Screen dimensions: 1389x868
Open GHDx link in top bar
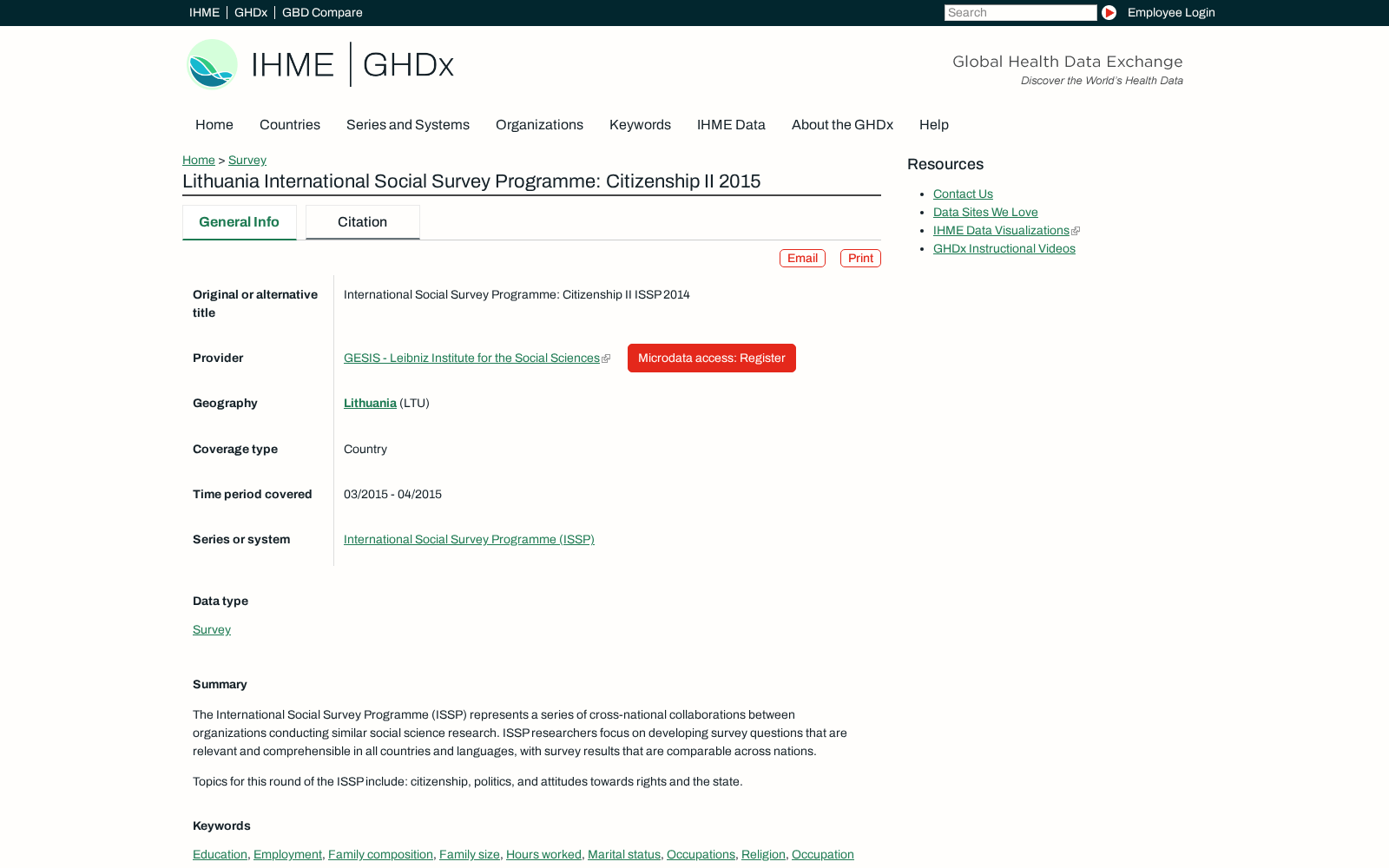251,12
